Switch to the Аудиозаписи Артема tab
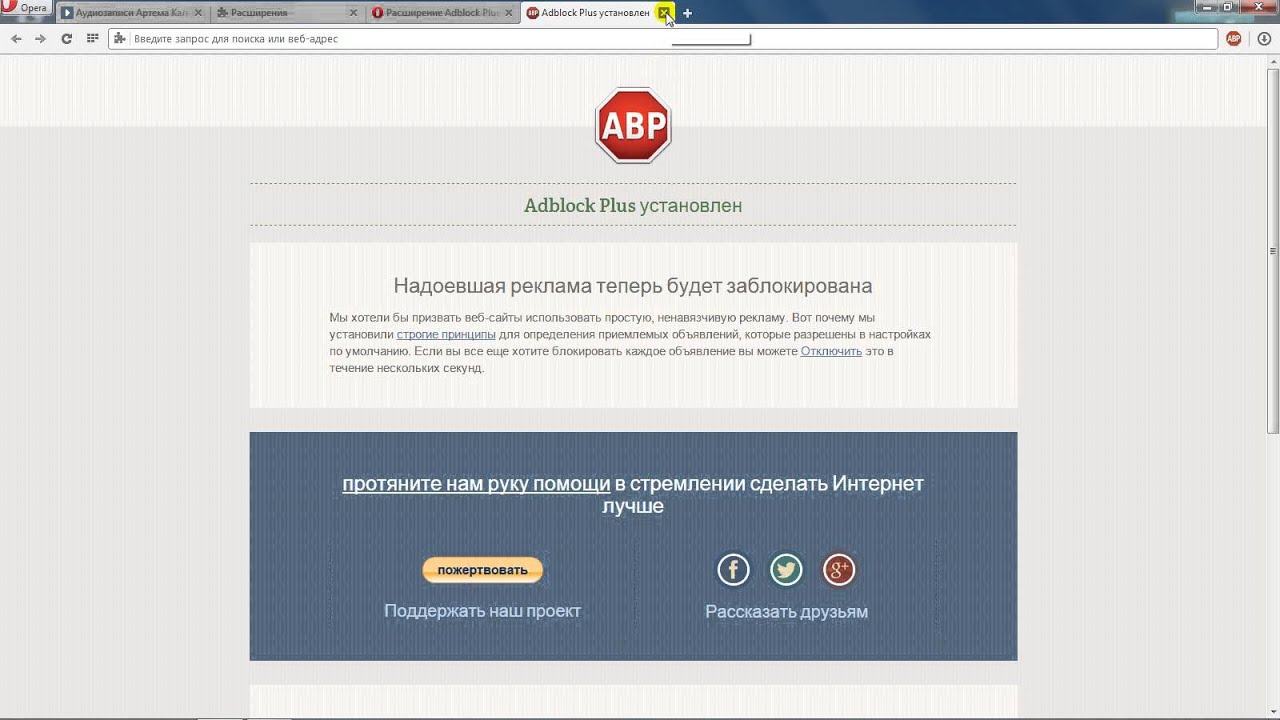Viewport: 1280px width, 720px height. (x=133, y=13)
